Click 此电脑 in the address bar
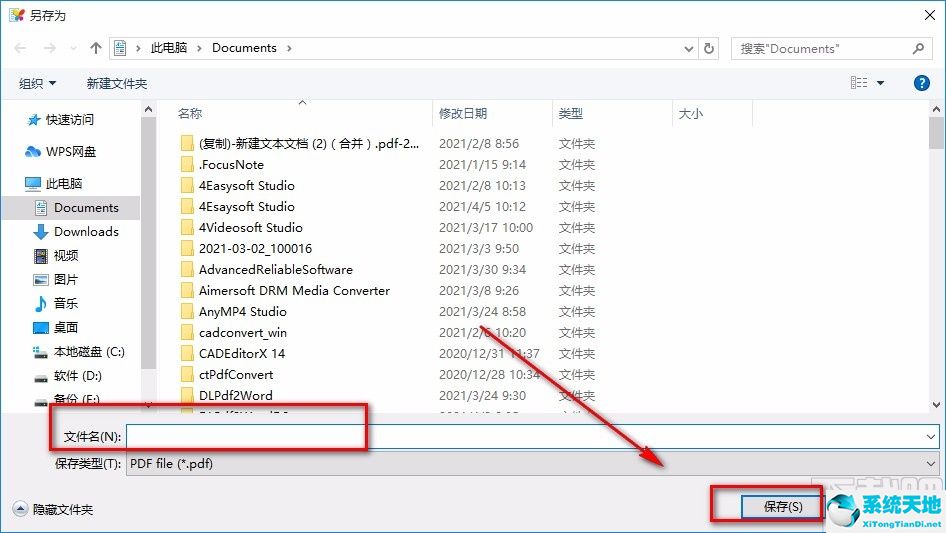Image resolution: width=946 pixels, height=533 pixels. [x=169, y=48]
